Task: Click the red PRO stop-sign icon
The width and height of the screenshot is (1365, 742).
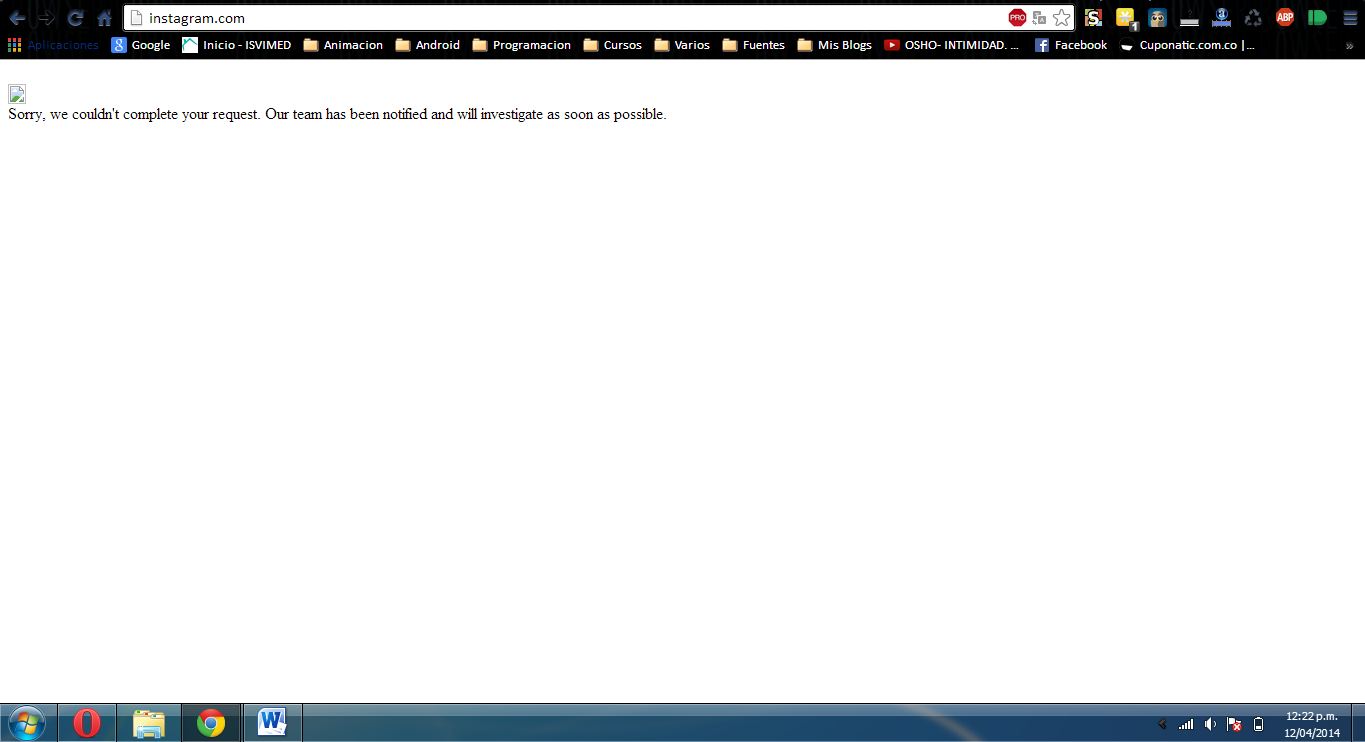Action: coord(1017,18)
